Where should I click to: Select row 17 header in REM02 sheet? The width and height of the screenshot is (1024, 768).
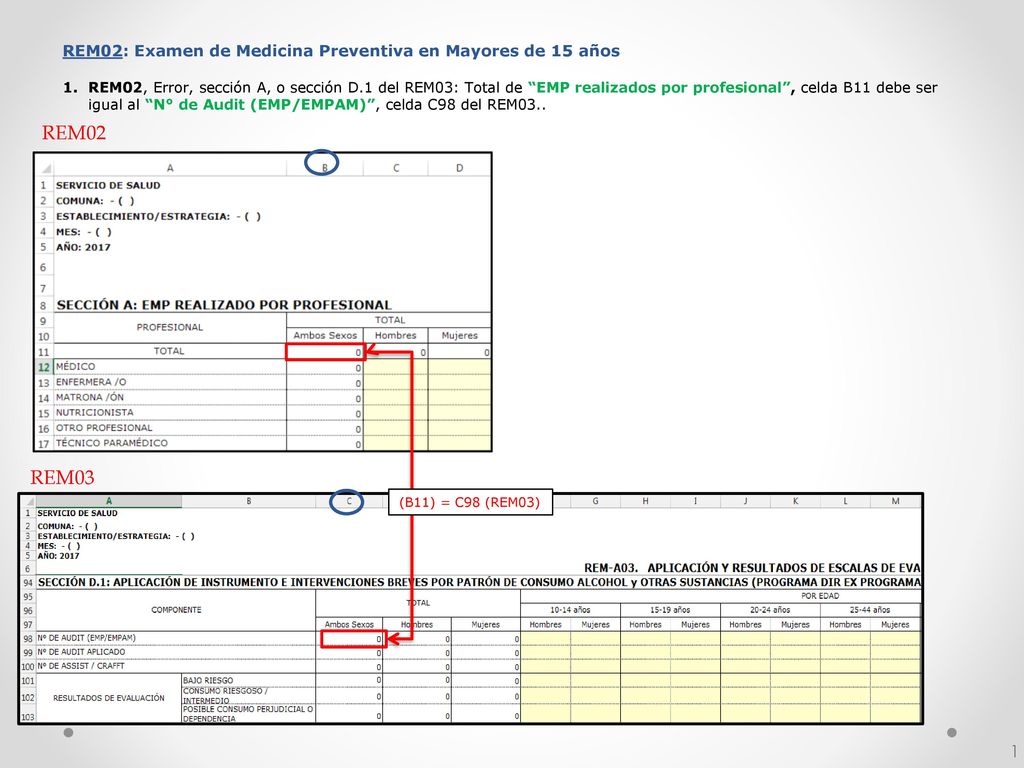coord(44,443)
